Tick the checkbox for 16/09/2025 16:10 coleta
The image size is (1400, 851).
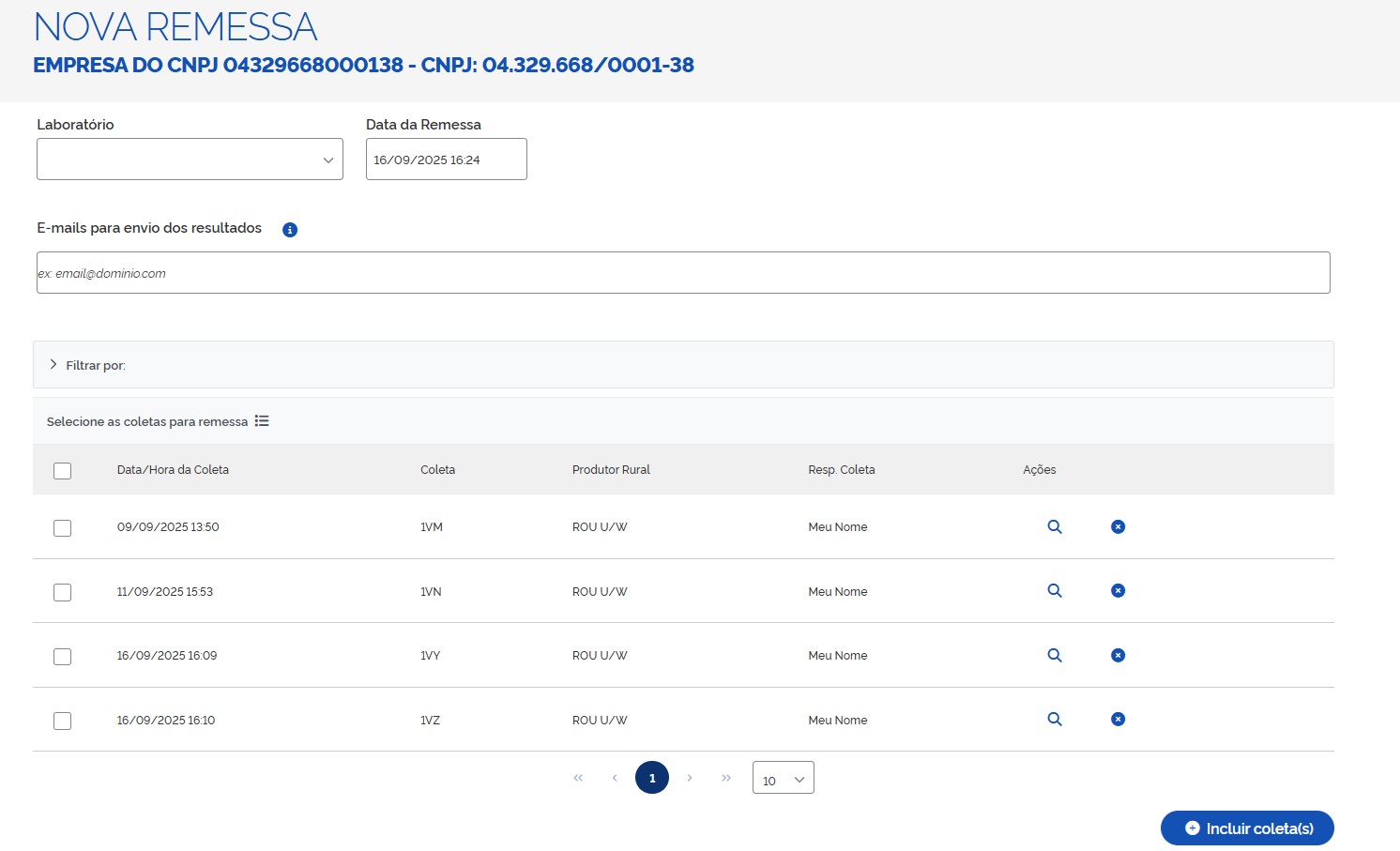(63, 721)
